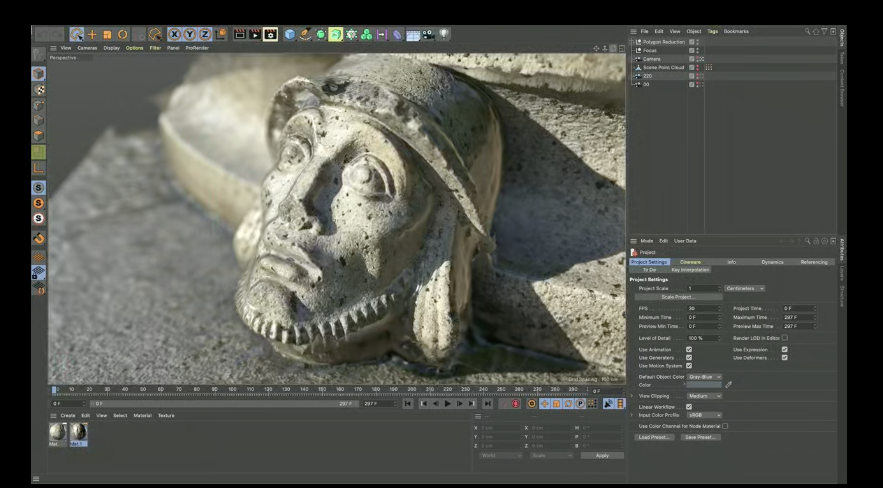Select the Move tool in top toolbar
The image size is (883, 488).
pyautogui.click(x=92, y=34)
